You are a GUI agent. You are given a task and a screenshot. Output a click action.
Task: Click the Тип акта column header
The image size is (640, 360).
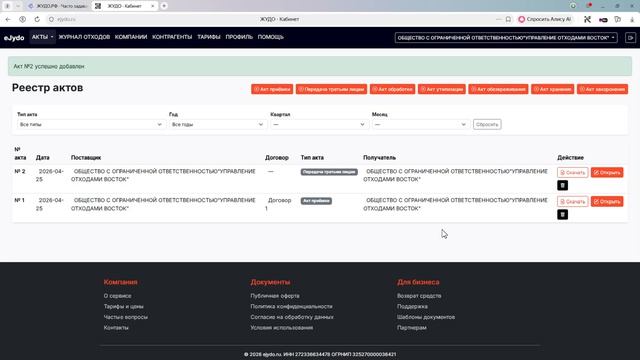point(312,158)
